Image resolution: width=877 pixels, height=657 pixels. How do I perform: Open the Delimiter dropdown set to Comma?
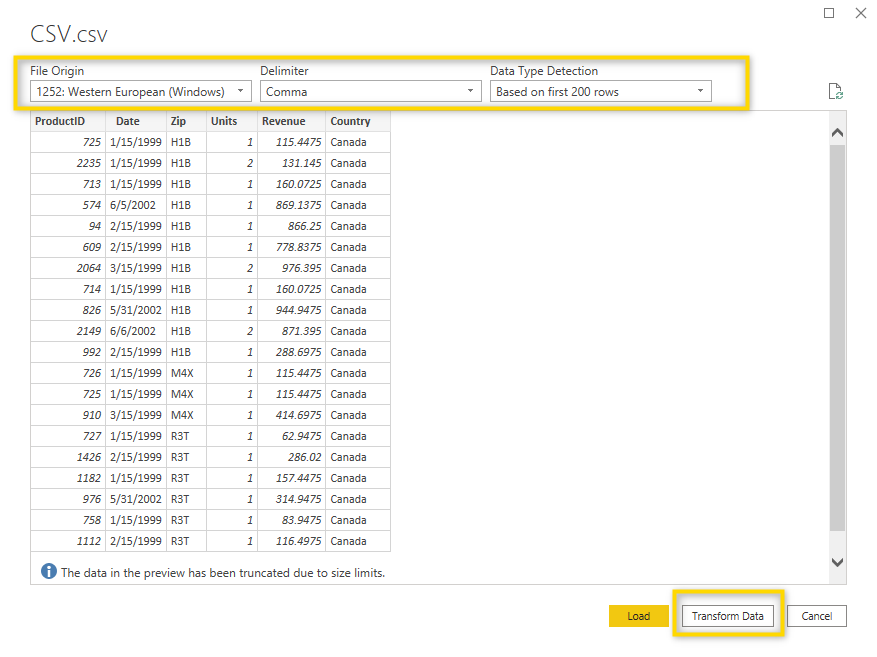click(x=370, y=91)
